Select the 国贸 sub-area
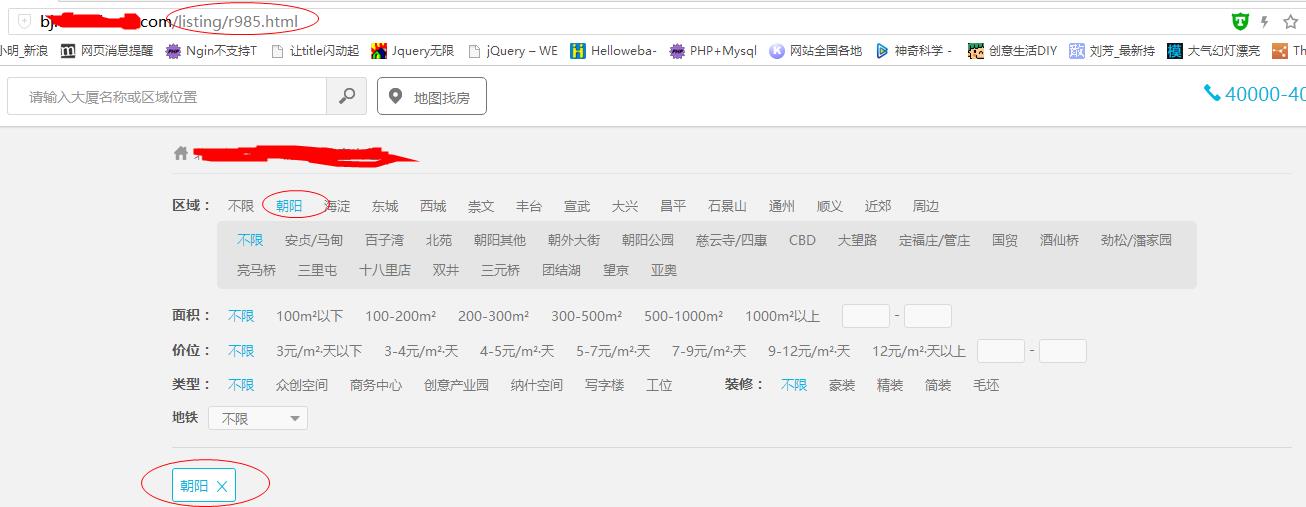This screenshot has height=507, width=1306. click(1004, 240)
